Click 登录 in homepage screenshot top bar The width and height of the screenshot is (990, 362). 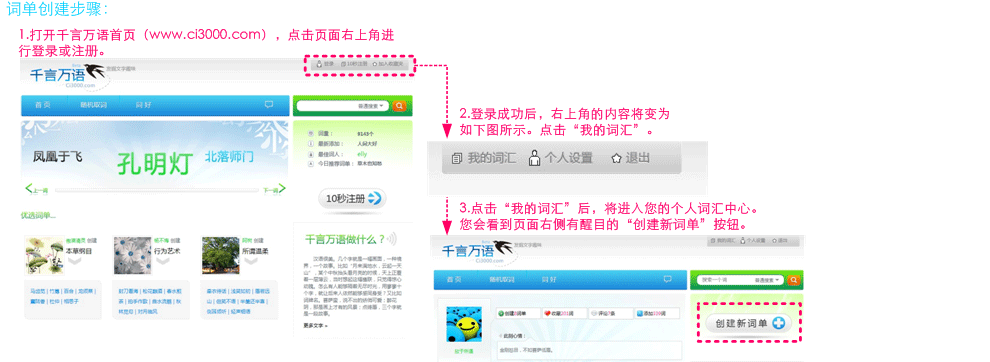pos(325,64)
